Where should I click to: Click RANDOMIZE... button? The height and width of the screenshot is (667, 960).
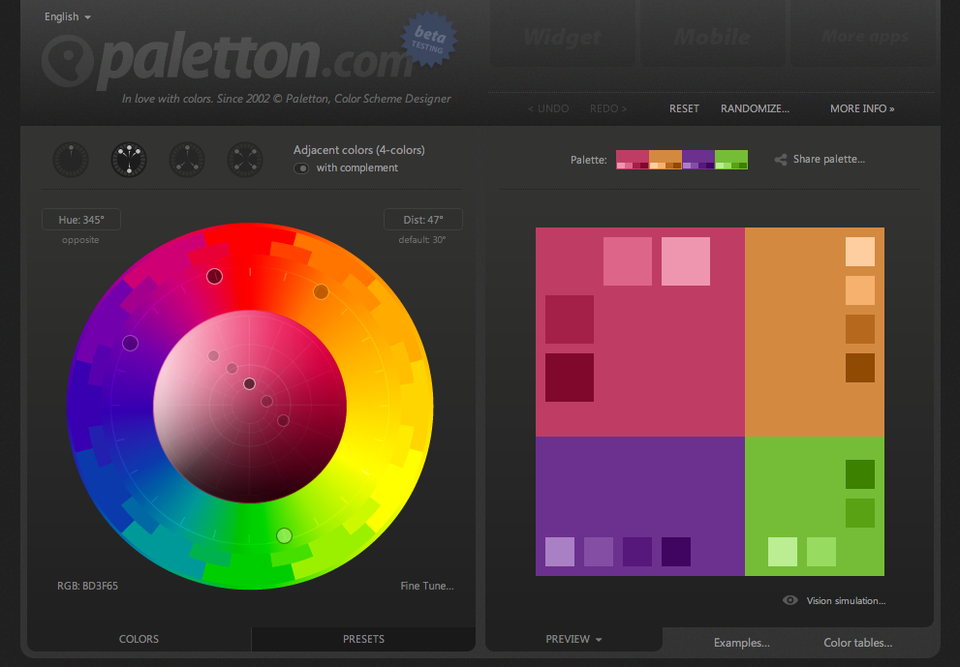[x=755, y=108]
